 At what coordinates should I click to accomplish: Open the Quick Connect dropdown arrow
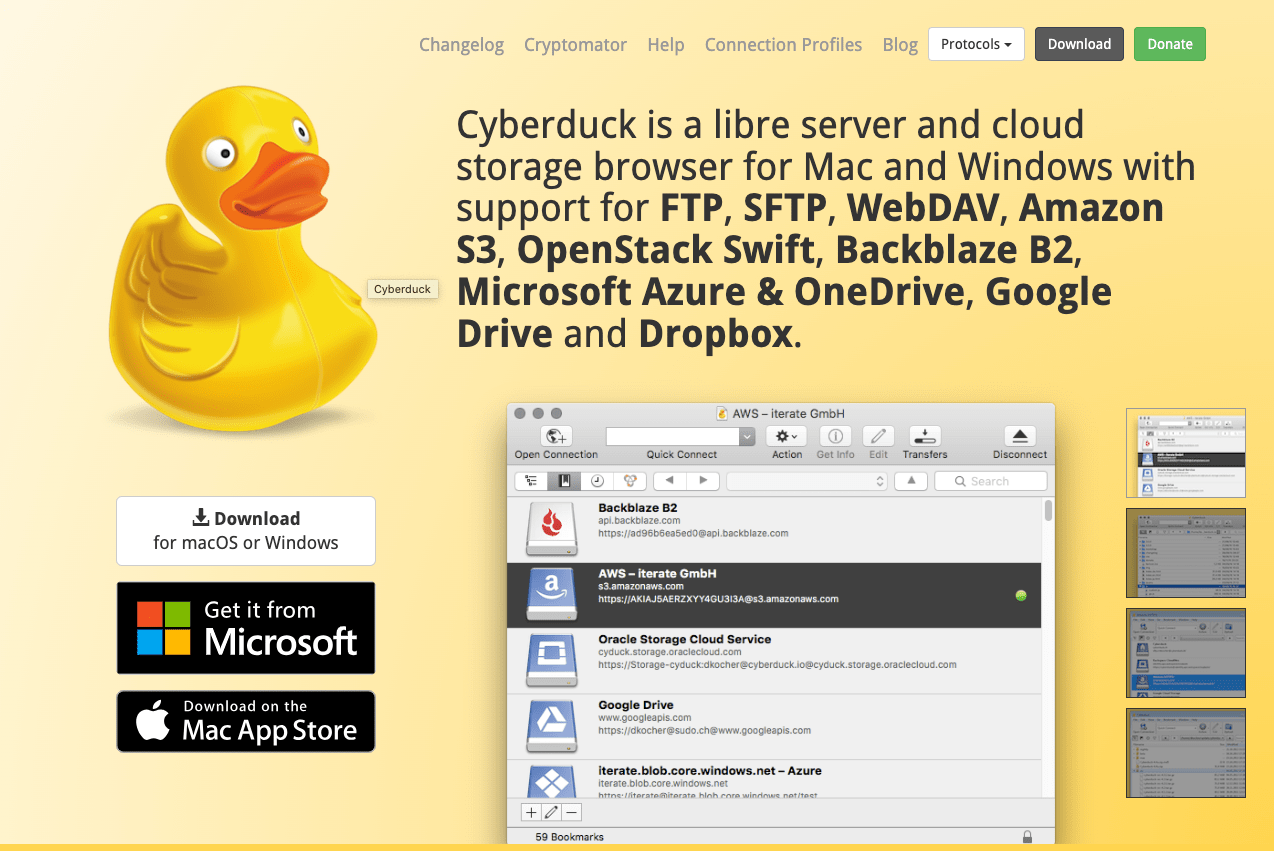coord(747,436)
